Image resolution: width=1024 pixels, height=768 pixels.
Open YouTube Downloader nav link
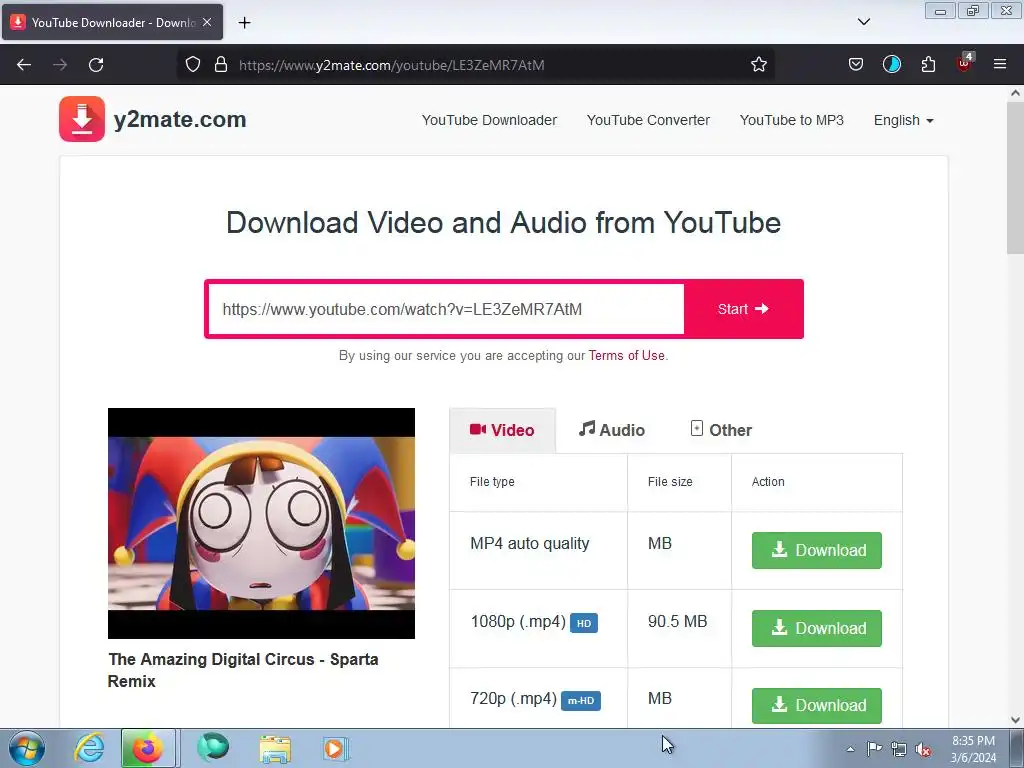point(489,120)
